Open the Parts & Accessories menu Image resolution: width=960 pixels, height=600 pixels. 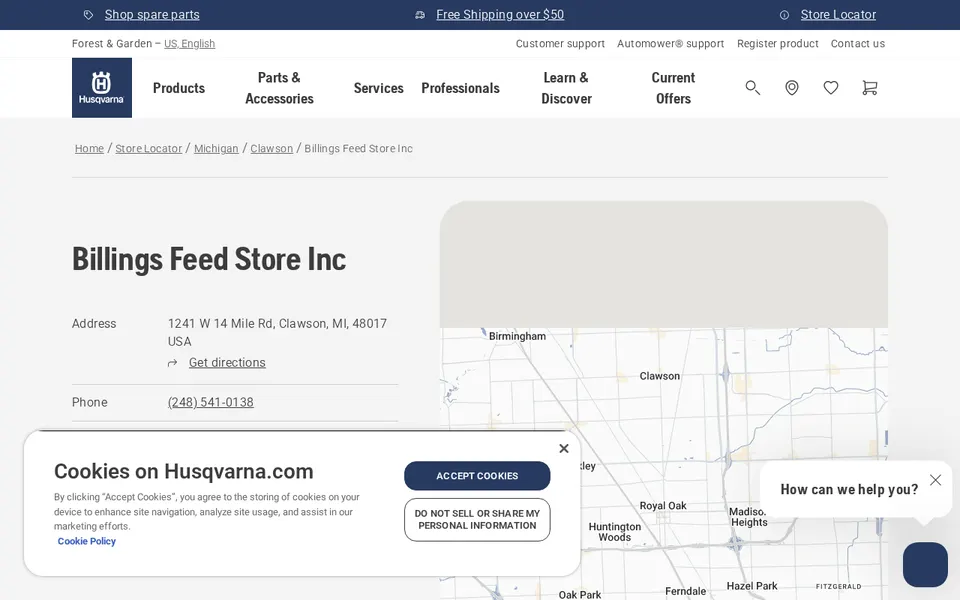279,88
